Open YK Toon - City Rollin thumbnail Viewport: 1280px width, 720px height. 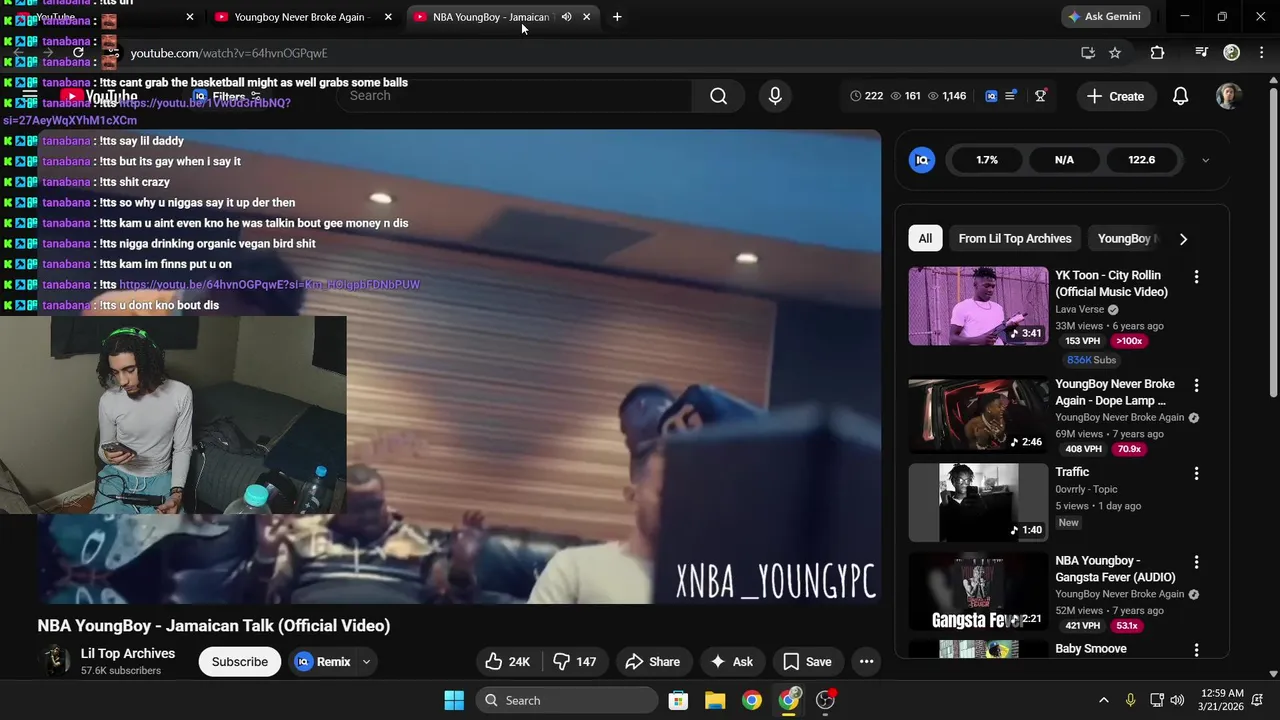pyautogui.click(x=978, y=306)
